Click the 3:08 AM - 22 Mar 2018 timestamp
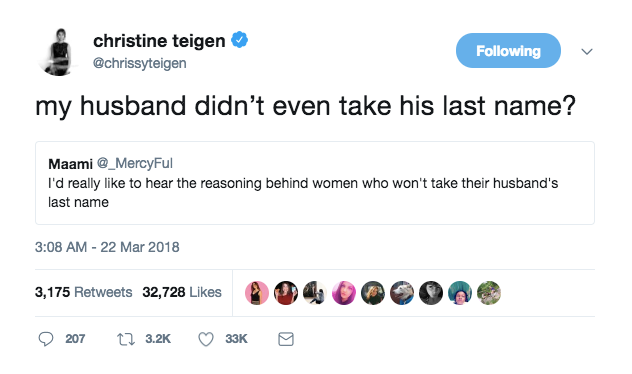The height and width of the screenshot is (374, 632). [107, 247]
